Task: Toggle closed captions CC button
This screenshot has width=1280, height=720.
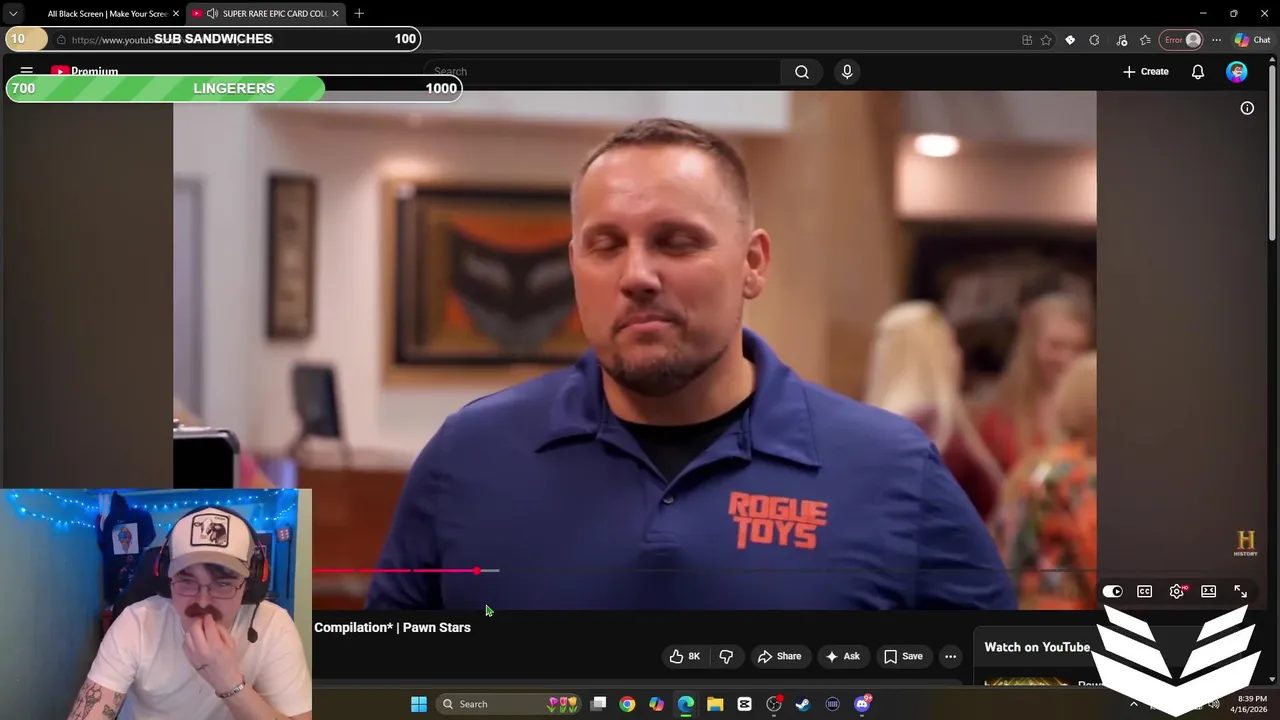Action: click(x=1145, y=591)
